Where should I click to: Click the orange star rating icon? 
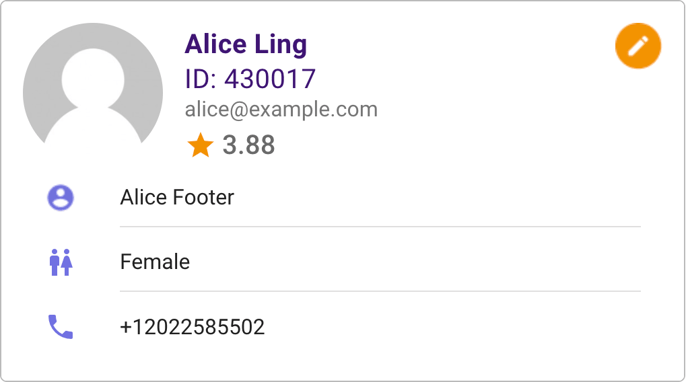[x=200, y=145]
